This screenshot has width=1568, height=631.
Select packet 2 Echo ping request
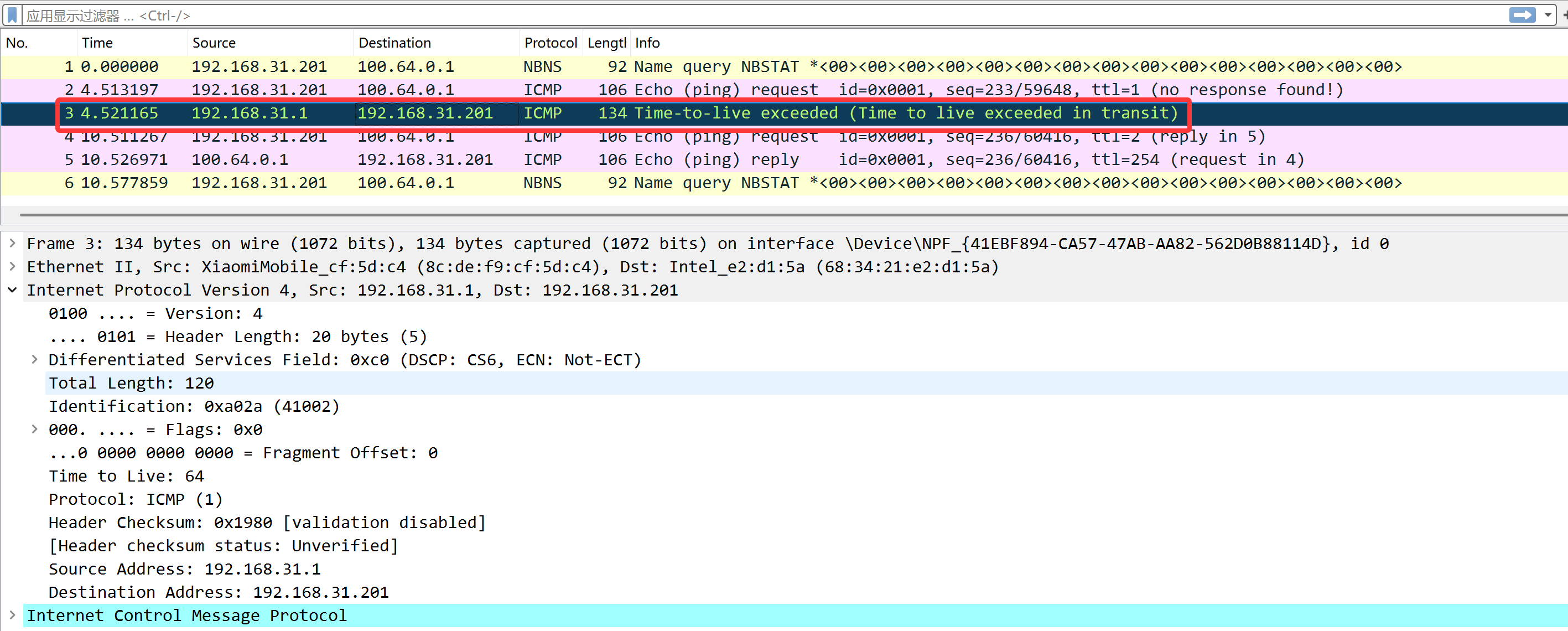[x=730, y=90]
